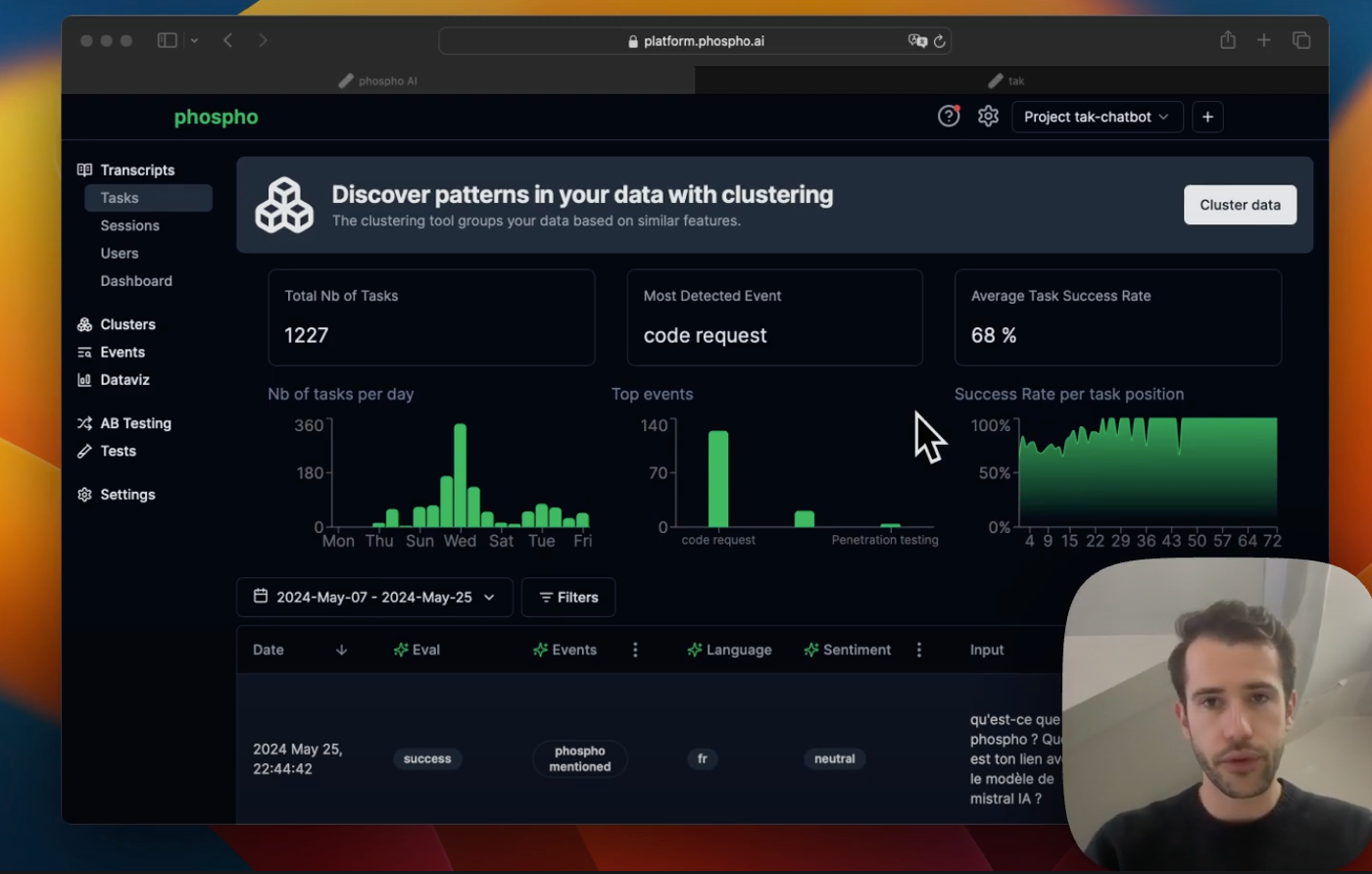Image resolution: width=1372 pixels, height=874 pixels.
Task: Click the Tests pencil icon
Action: click(x=84, y=451)
